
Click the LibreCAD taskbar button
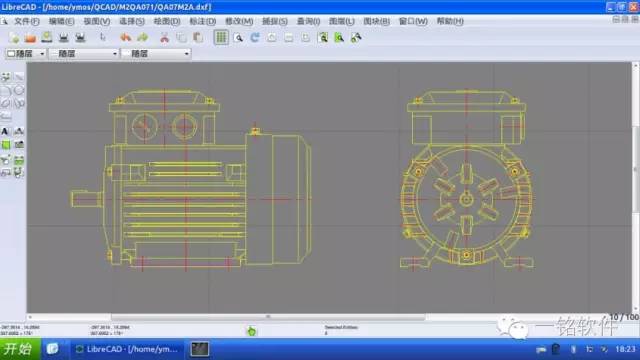coord(127,349)
